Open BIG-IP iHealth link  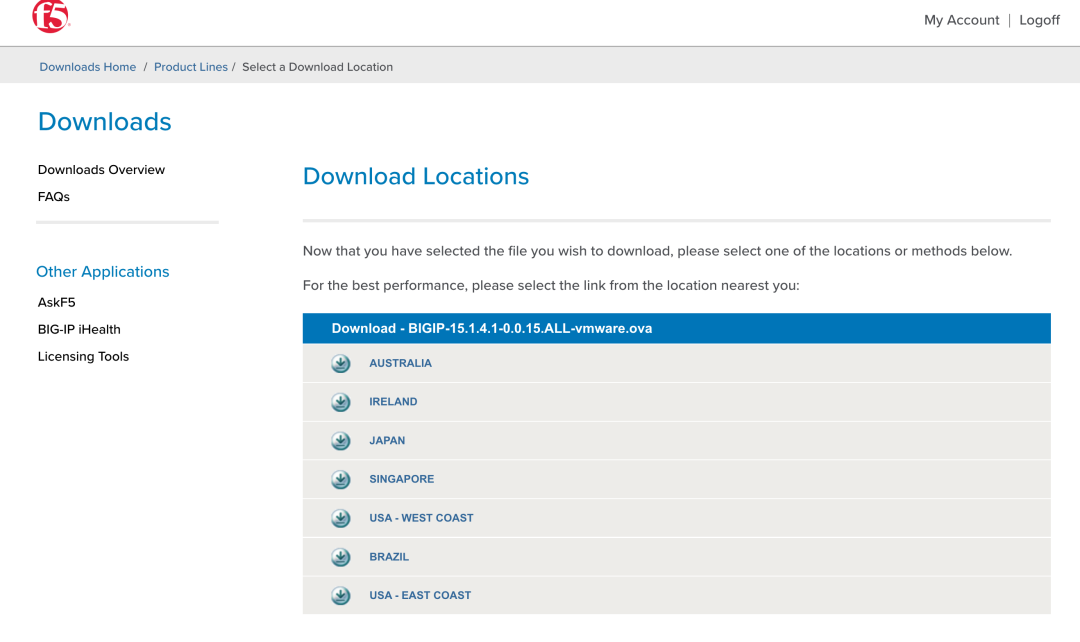79,329
